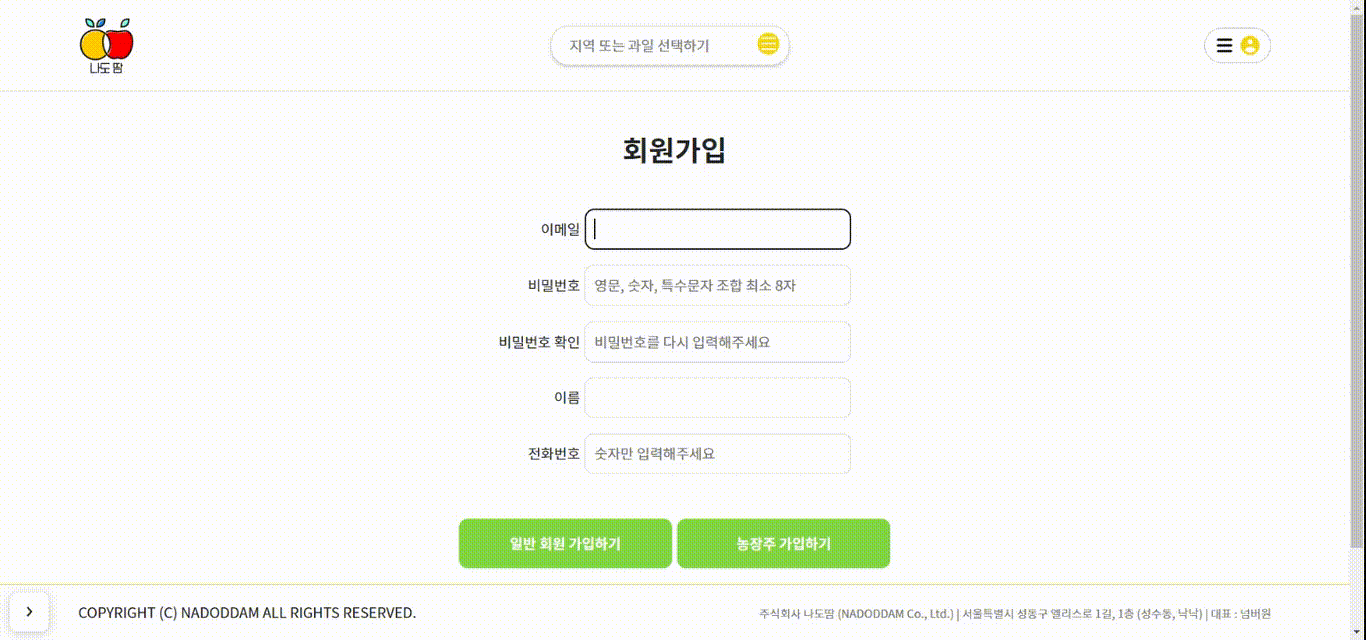Click the scrollbar down arrow
The width and height of the screenshot is (1366, 640).
pos(1358,631)
